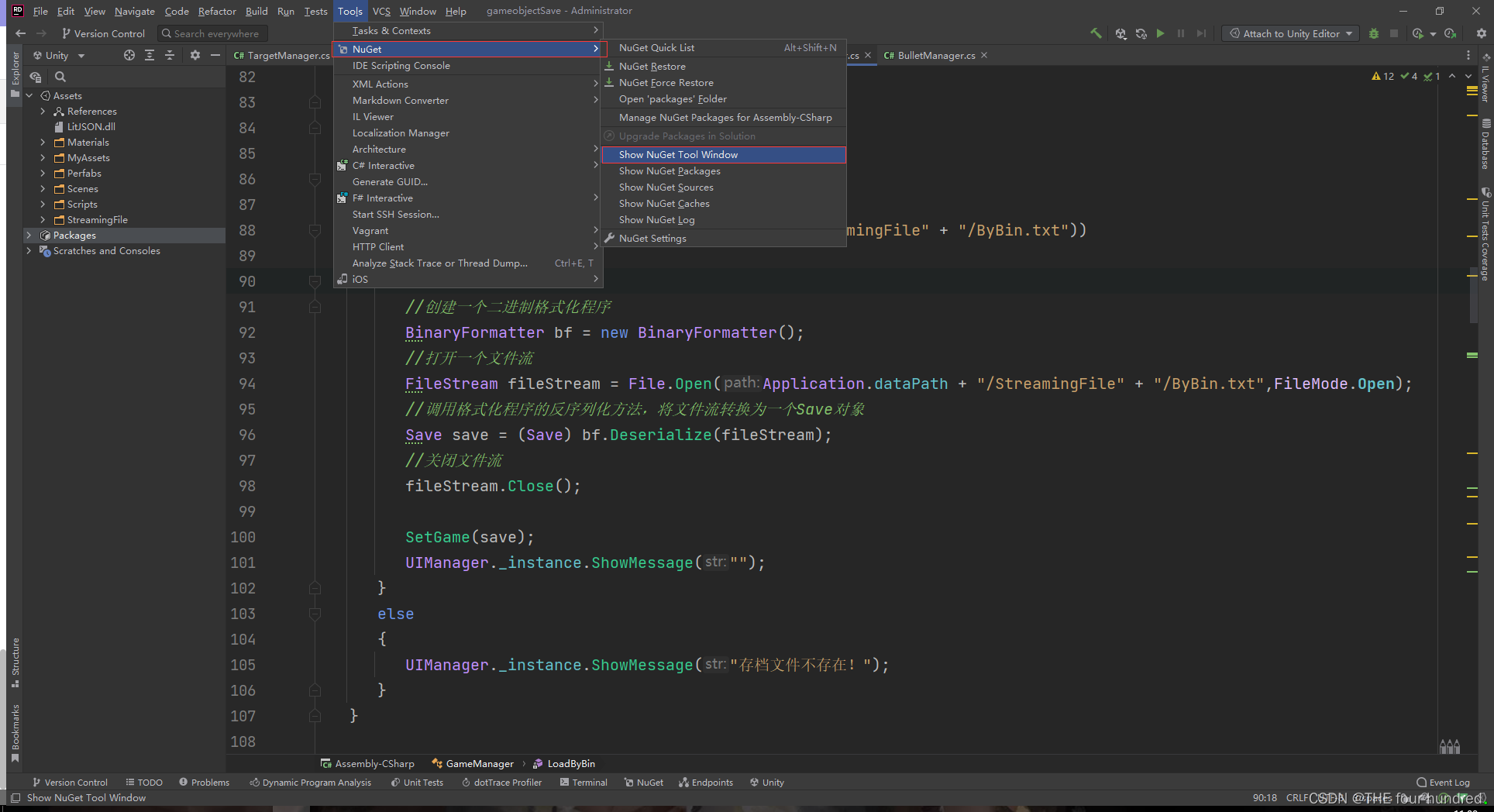
Task: Open the profiler run dropdown arrow
Action: click(x=1433, y=33)
